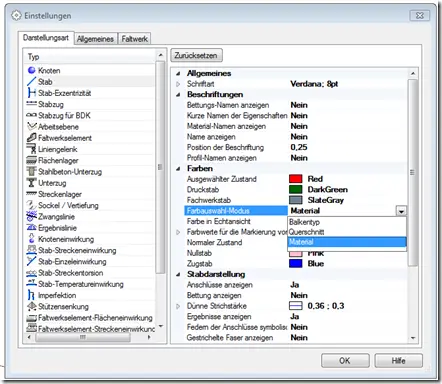
Task: Click the Faltwerkselement-Flächeneinwirkung icon
Action: (x=31, y=318)
